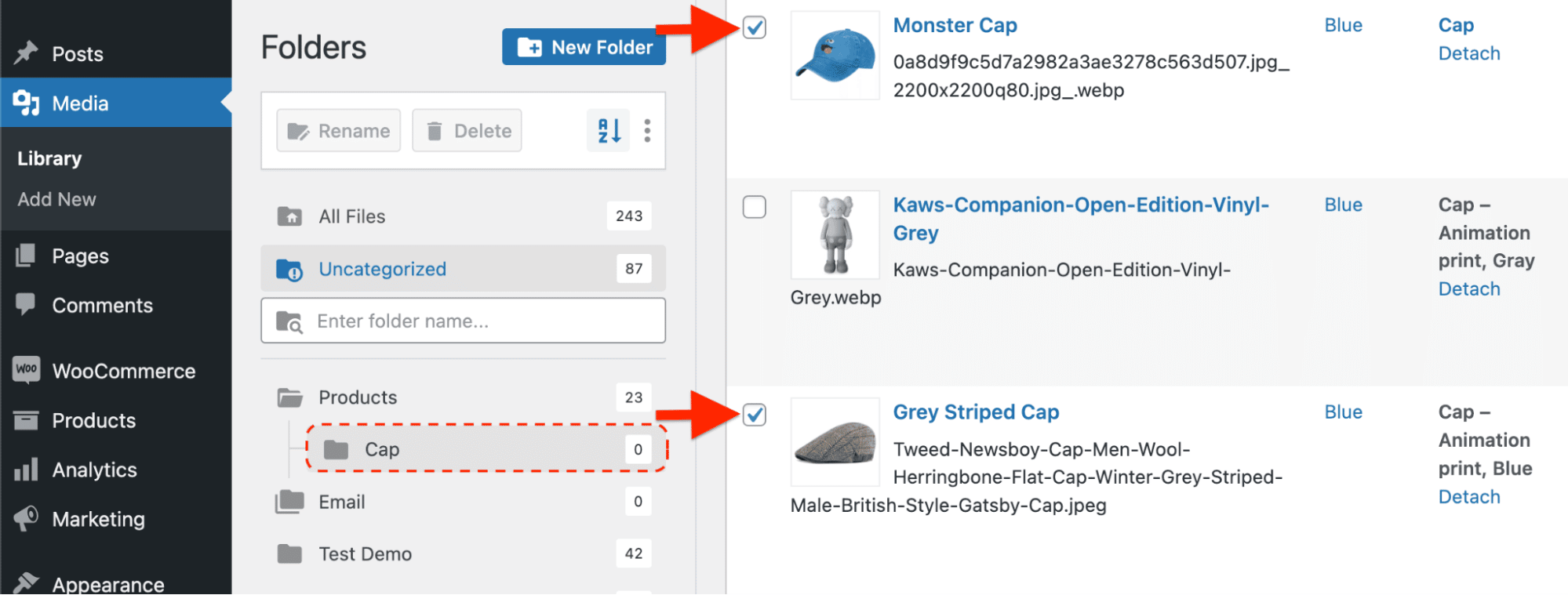Select the Posts pushpin icon

pyautogui.click(x=26, y=53)
